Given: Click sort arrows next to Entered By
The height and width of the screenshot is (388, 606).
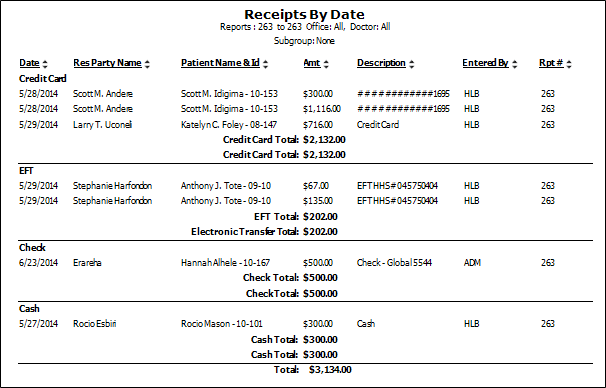Looking at the screenshot, I should coord(514,64).
